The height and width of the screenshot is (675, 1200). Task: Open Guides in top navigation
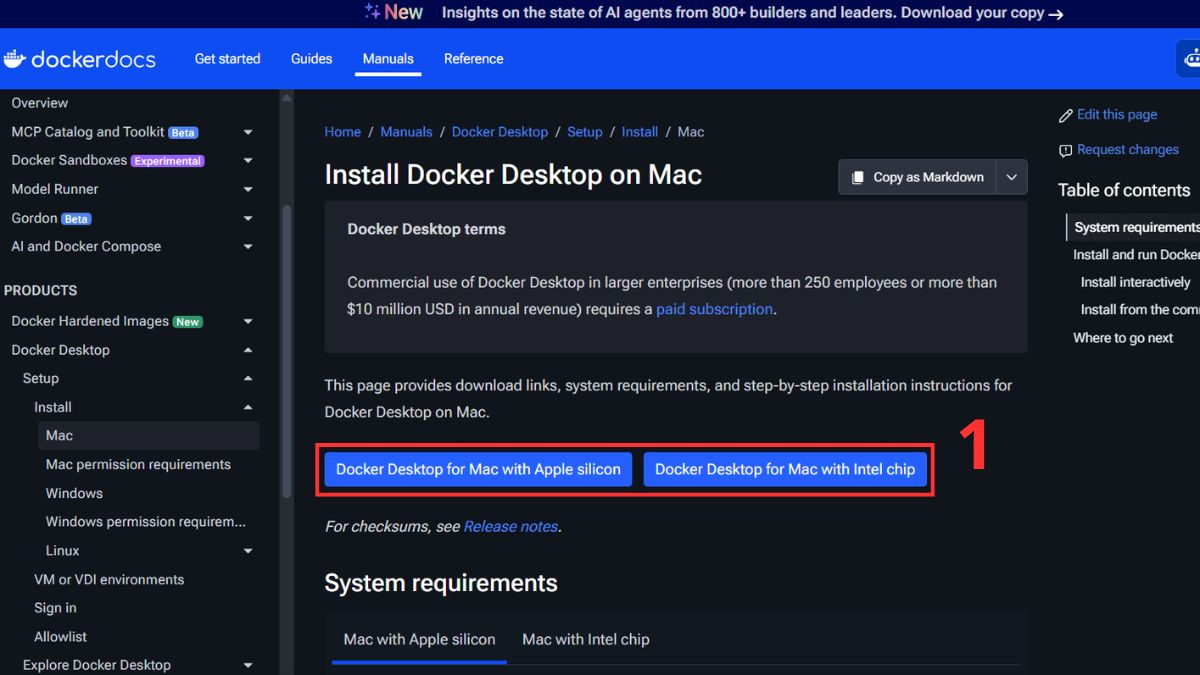click(x=311, y=59)
